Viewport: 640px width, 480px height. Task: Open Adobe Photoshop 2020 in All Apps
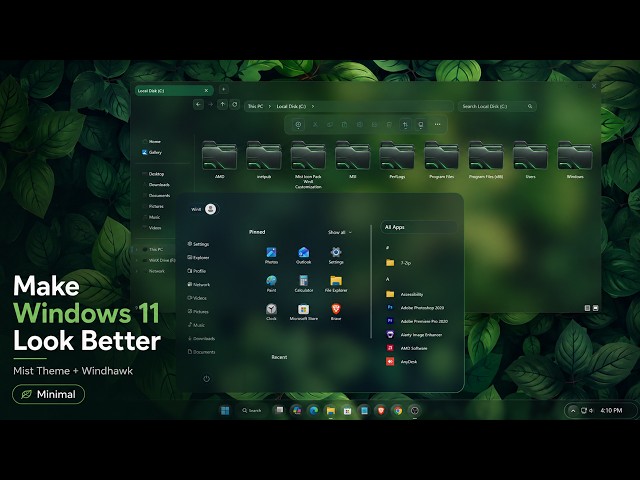[415, 307]
